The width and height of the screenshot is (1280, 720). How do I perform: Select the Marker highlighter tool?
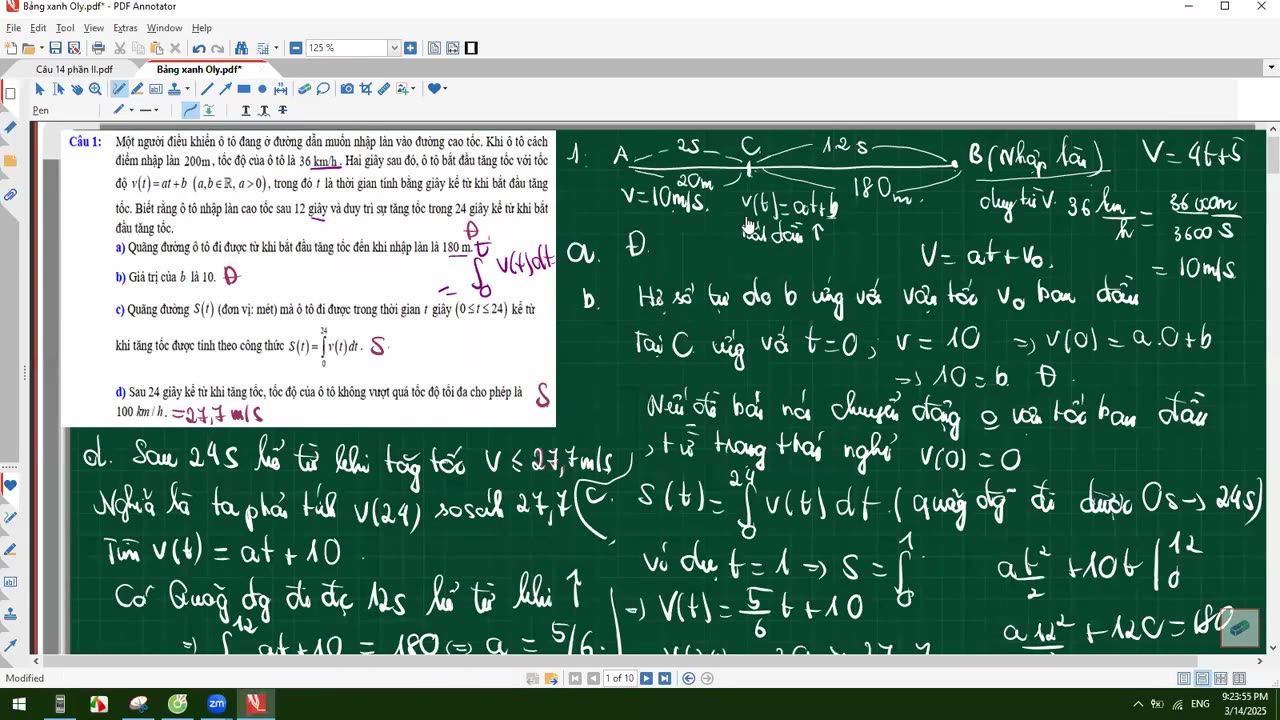coord(137,89)
